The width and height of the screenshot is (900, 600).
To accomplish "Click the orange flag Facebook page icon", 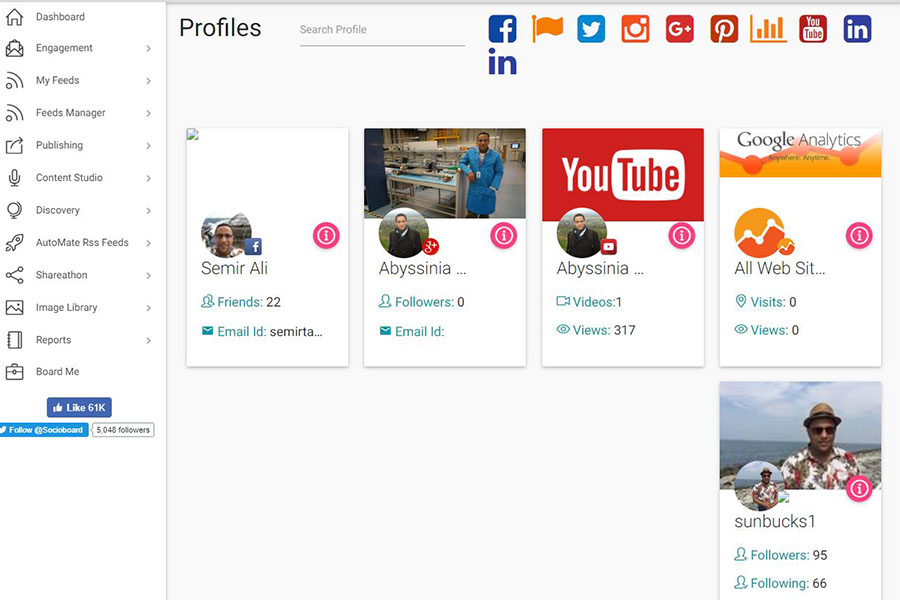I will [547, 28].
